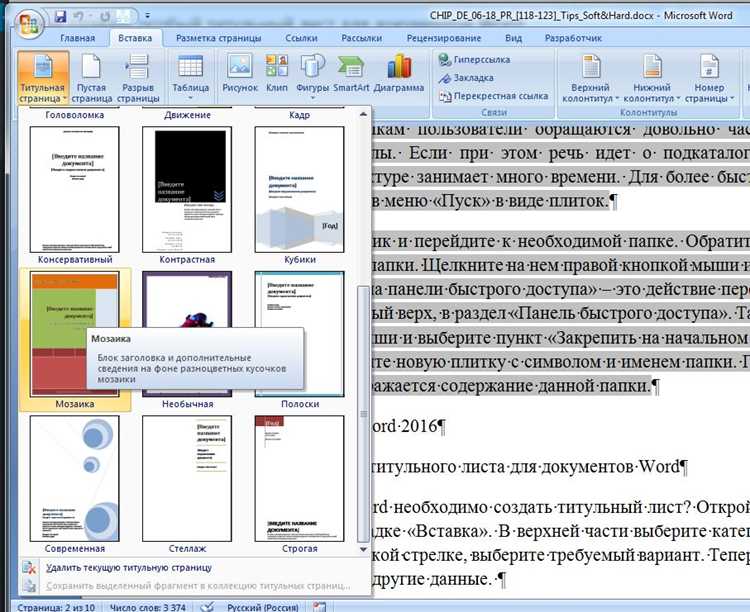Click the Гиперссылка button

tap(475, 60)
